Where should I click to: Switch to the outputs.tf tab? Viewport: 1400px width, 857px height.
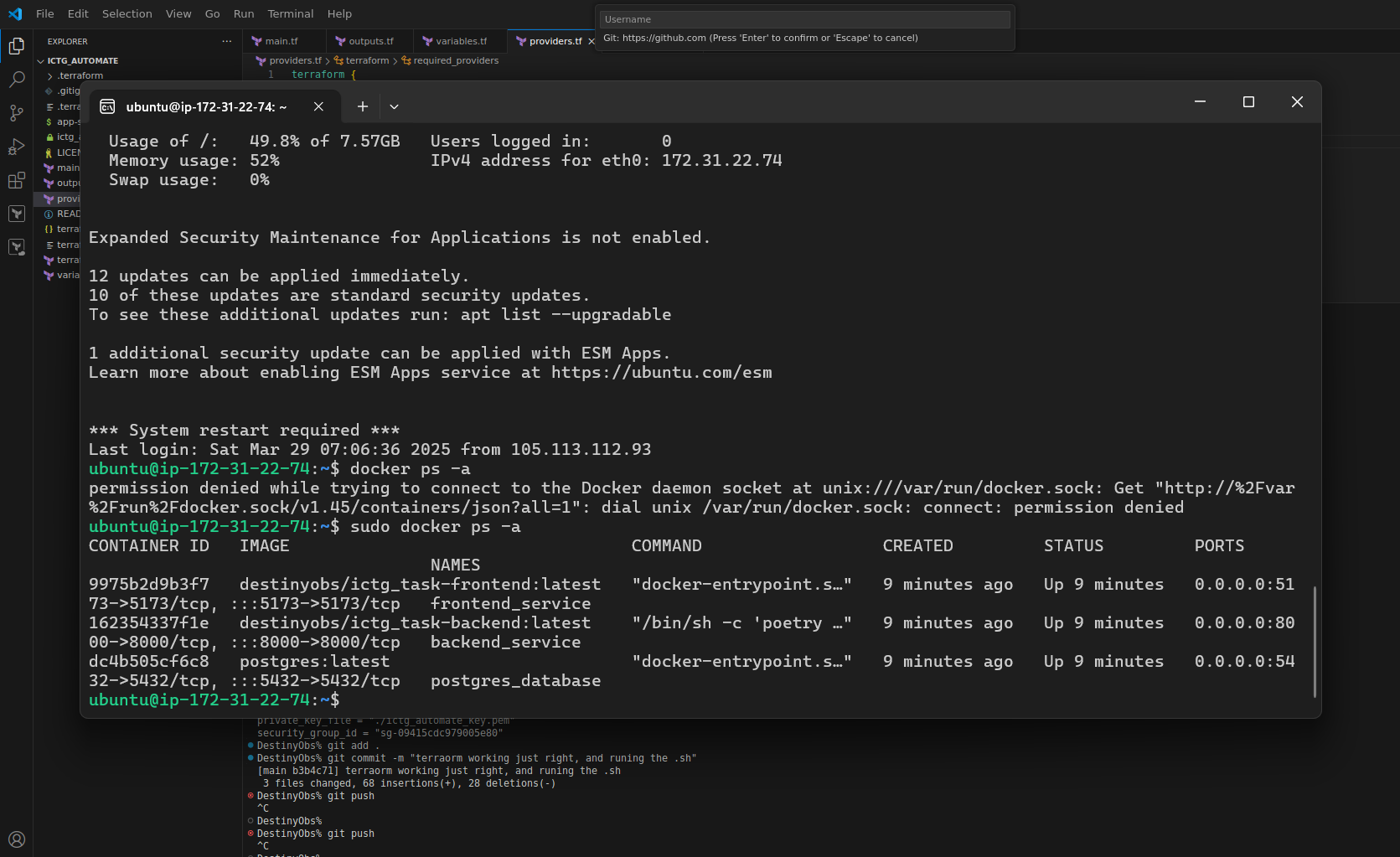tap(370, 41)
